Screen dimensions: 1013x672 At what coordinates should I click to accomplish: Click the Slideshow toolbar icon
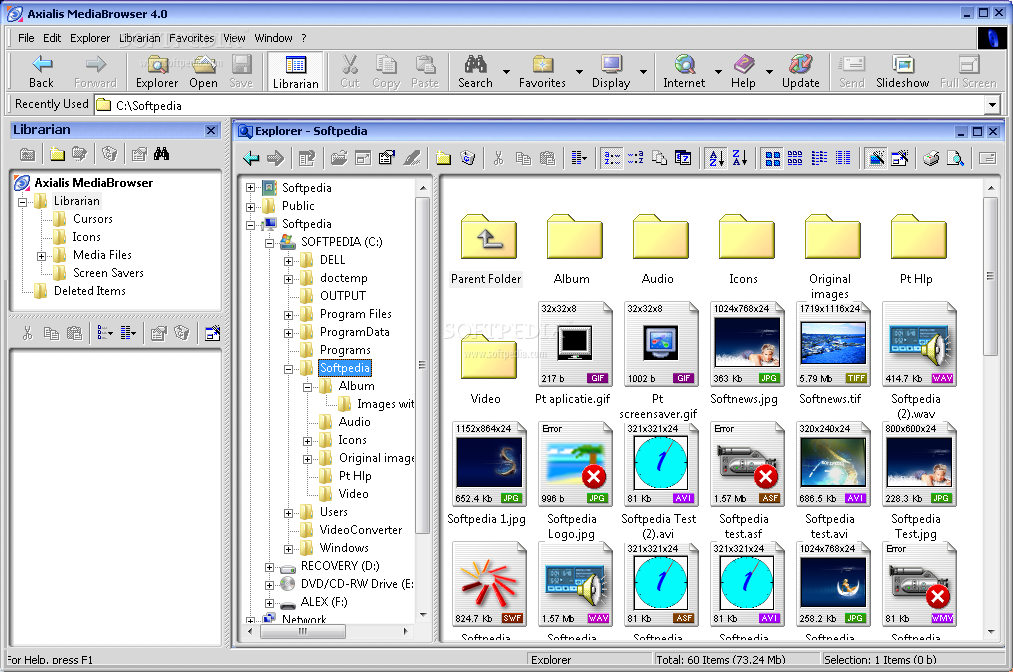click(903, 71)
